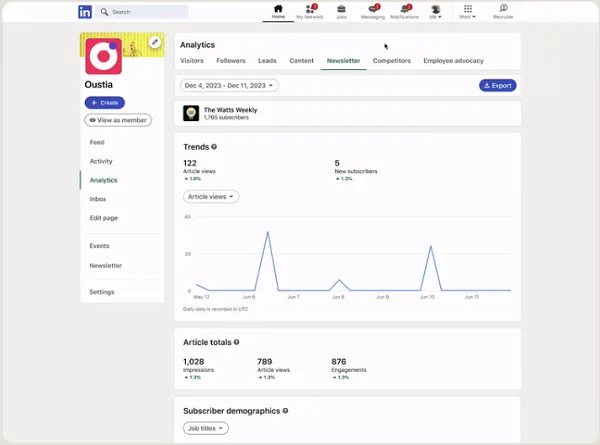This screenshot has height=445, width=600.
Task: Click the search magnifier icon
Action: pos(104,12)
